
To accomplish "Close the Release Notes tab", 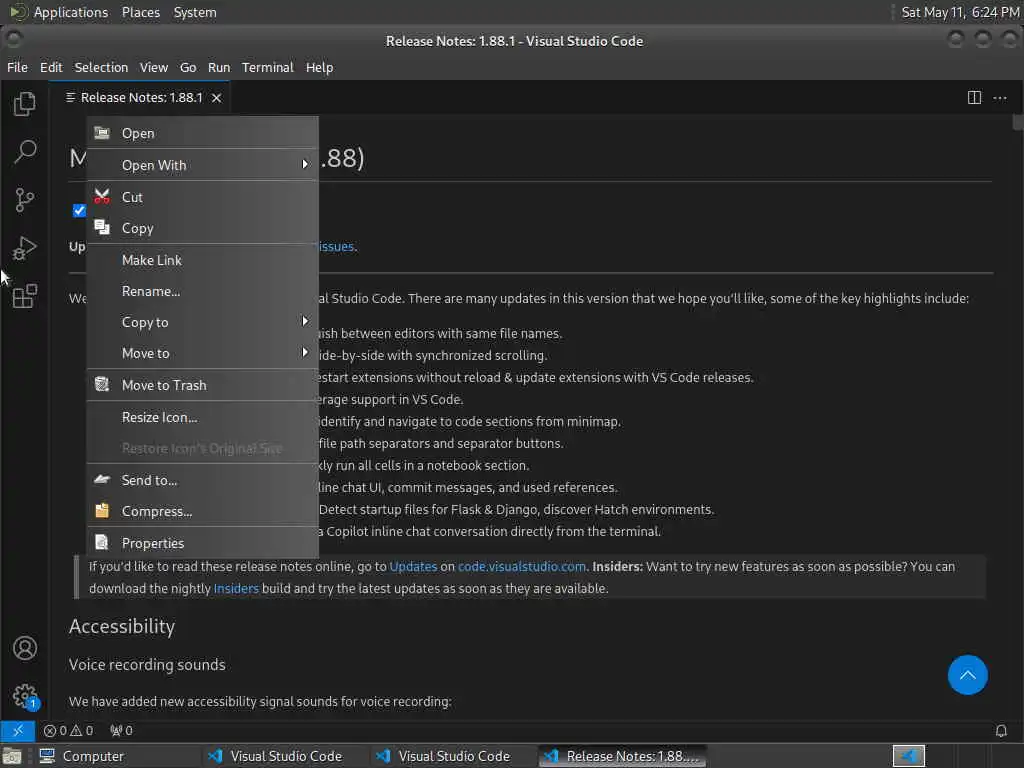I will pyautogui.click(x=216, y=97).
